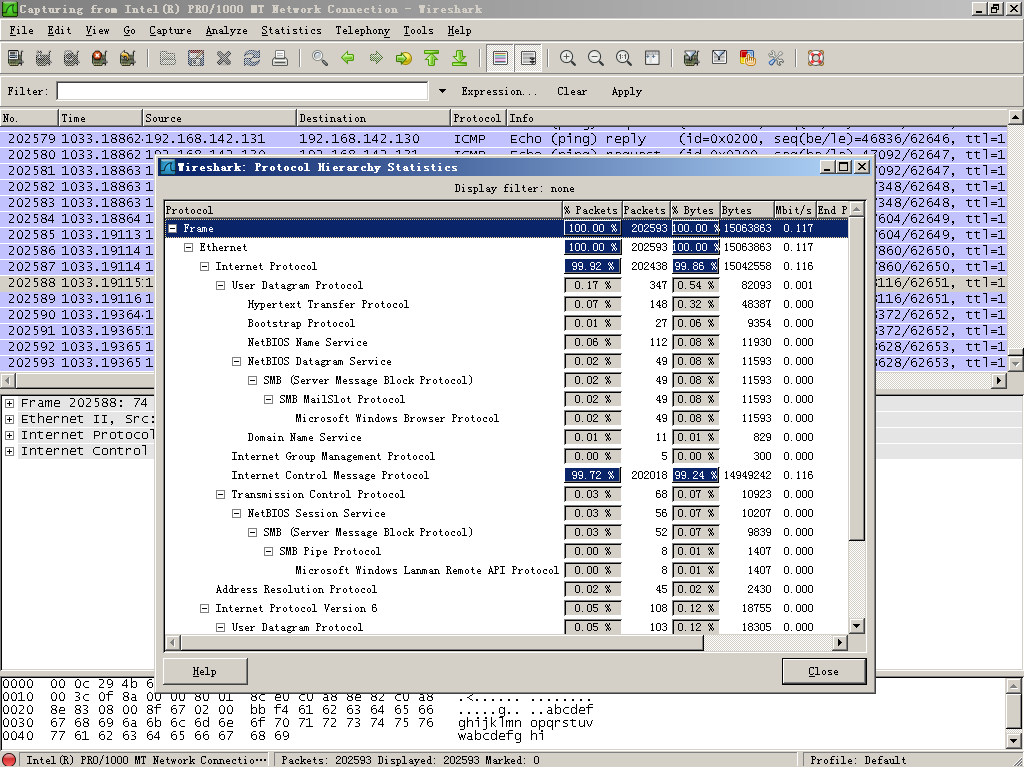Open capture options from the toolbar
Screen dimensions: 1024x768
(44, 58)
